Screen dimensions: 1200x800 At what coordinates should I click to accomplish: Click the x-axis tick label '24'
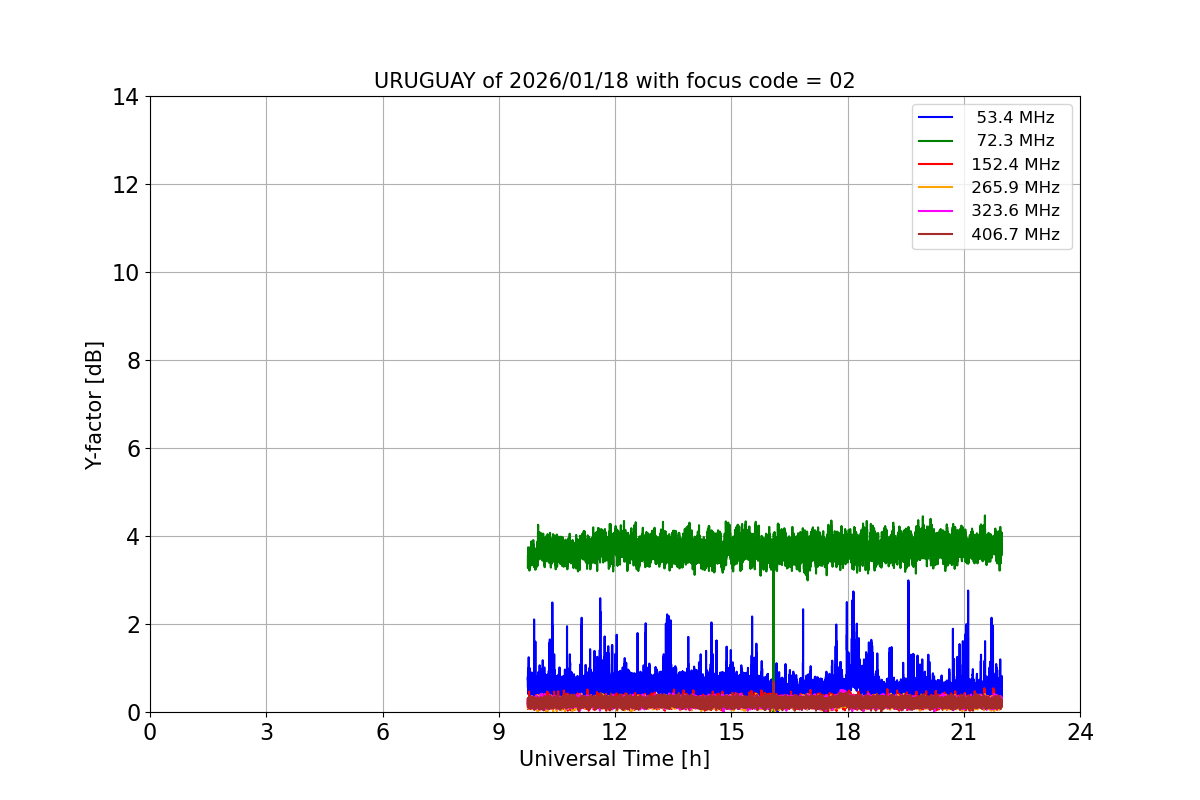1080,733
